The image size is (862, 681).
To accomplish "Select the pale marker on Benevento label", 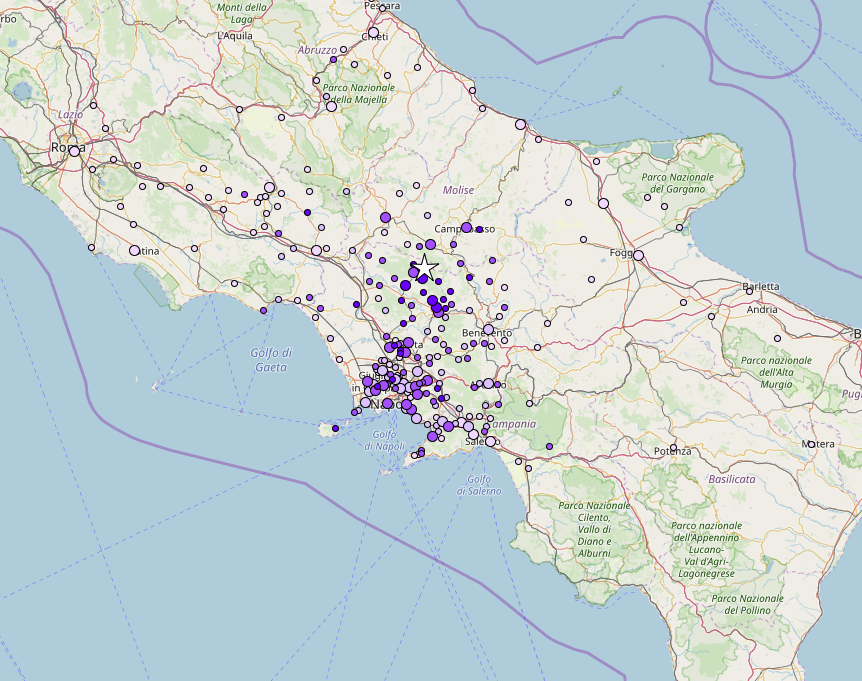I will (x=488, y=329).
